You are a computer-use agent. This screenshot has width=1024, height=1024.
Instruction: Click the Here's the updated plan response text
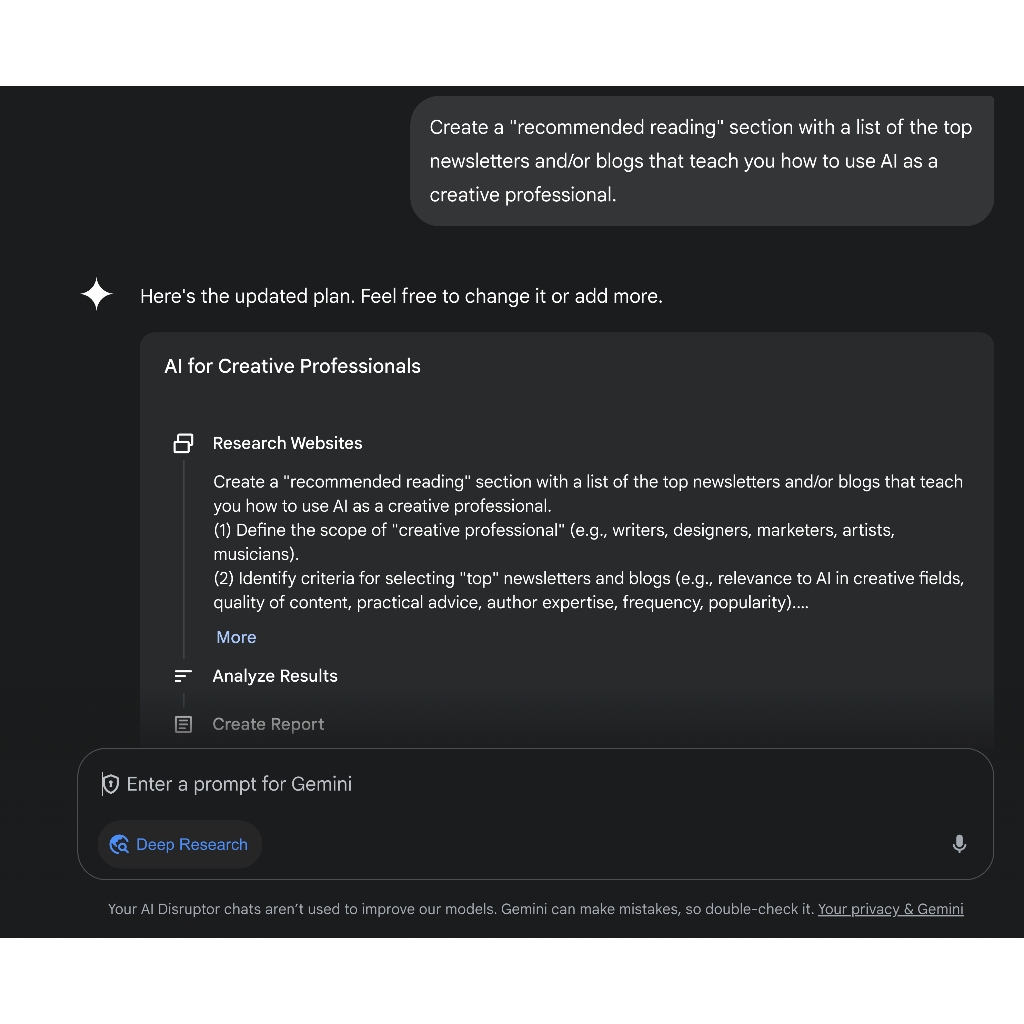[x=401, y=296]
